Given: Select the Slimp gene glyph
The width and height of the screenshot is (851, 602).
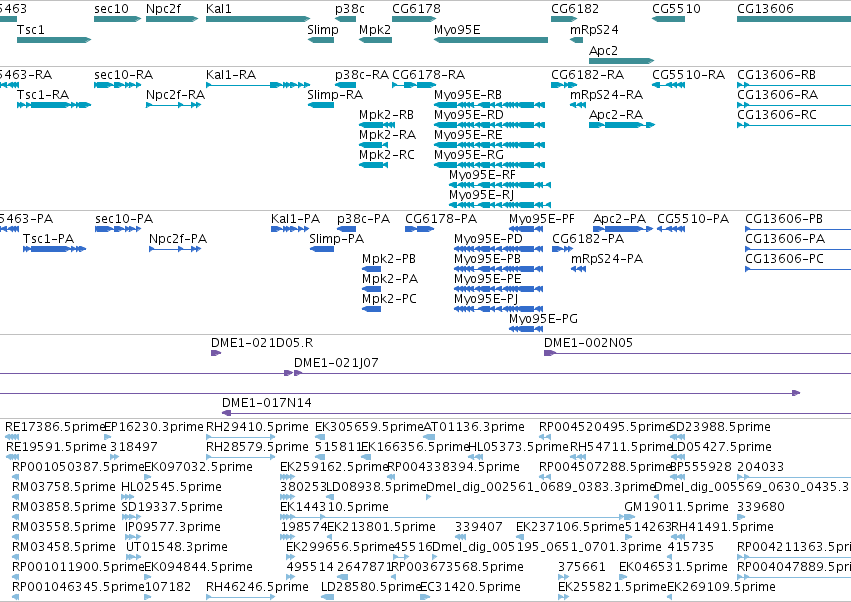Looking at the screenshot, I should [x=320, y=40].
